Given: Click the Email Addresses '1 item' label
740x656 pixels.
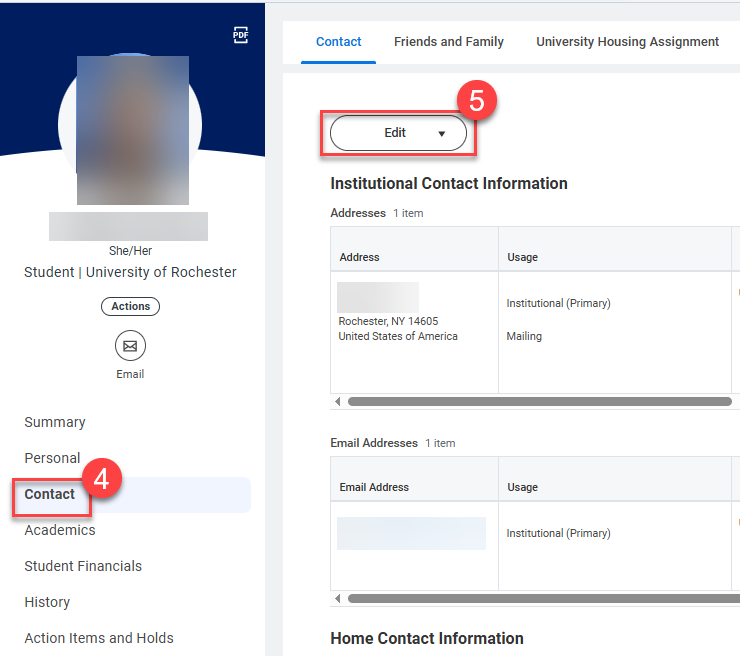Looking at the screenshot, I should pyautogui.click(x=440, y=443).
